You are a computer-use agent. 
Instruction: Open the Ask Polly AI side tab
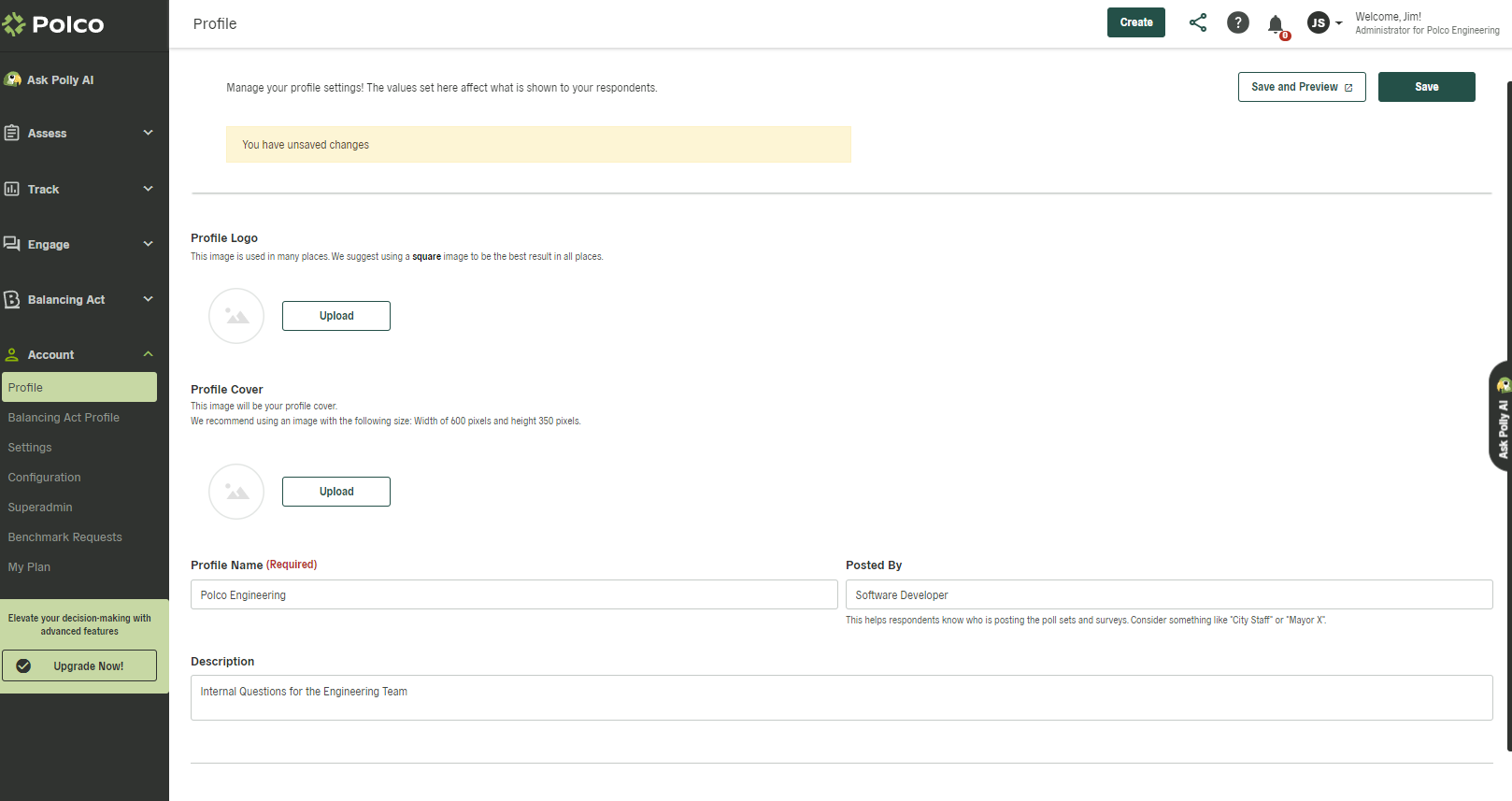(1502, 417)
